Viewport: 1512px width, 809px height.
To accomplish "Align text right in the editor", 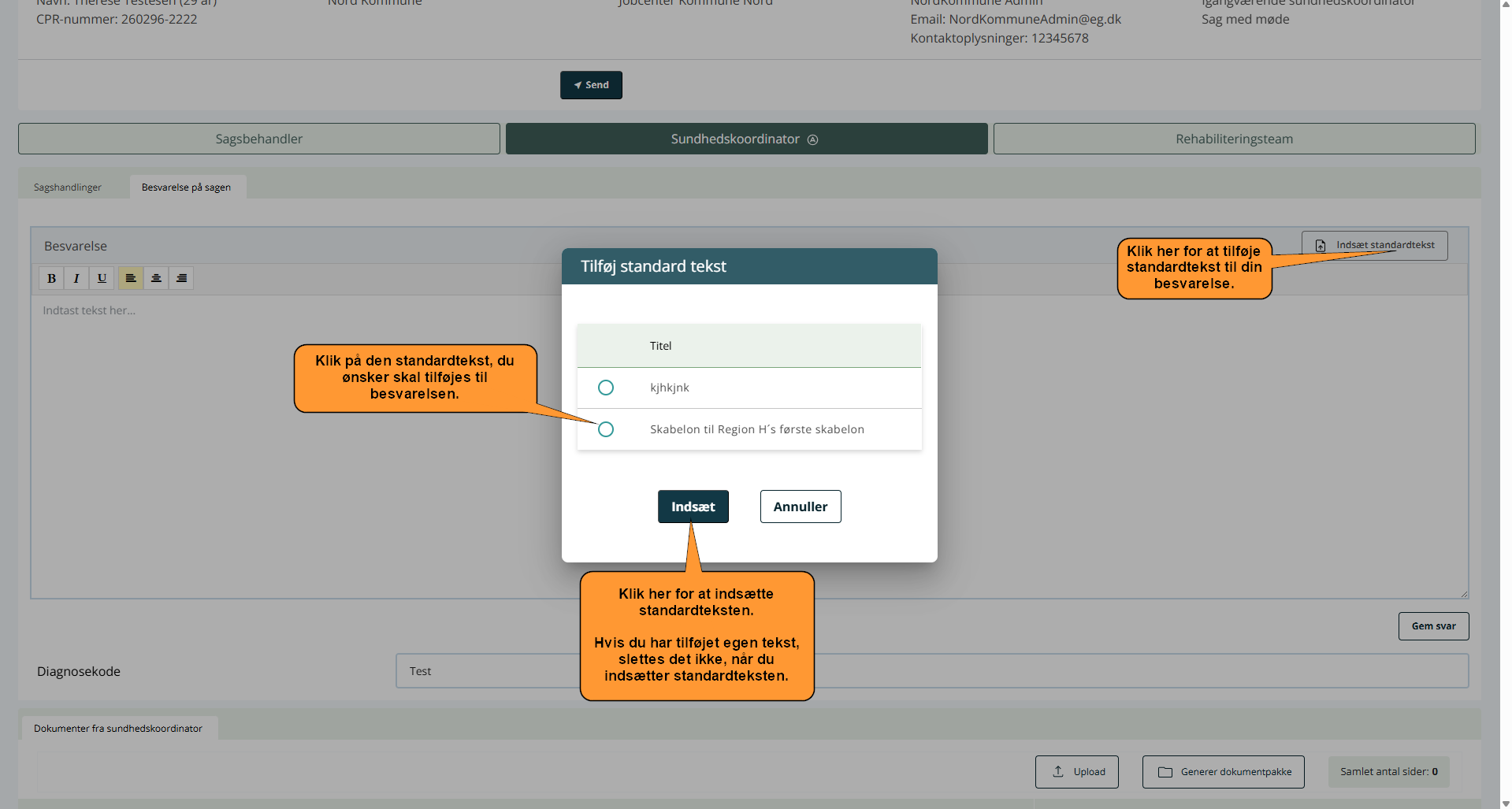I will [x=181, y=278].
